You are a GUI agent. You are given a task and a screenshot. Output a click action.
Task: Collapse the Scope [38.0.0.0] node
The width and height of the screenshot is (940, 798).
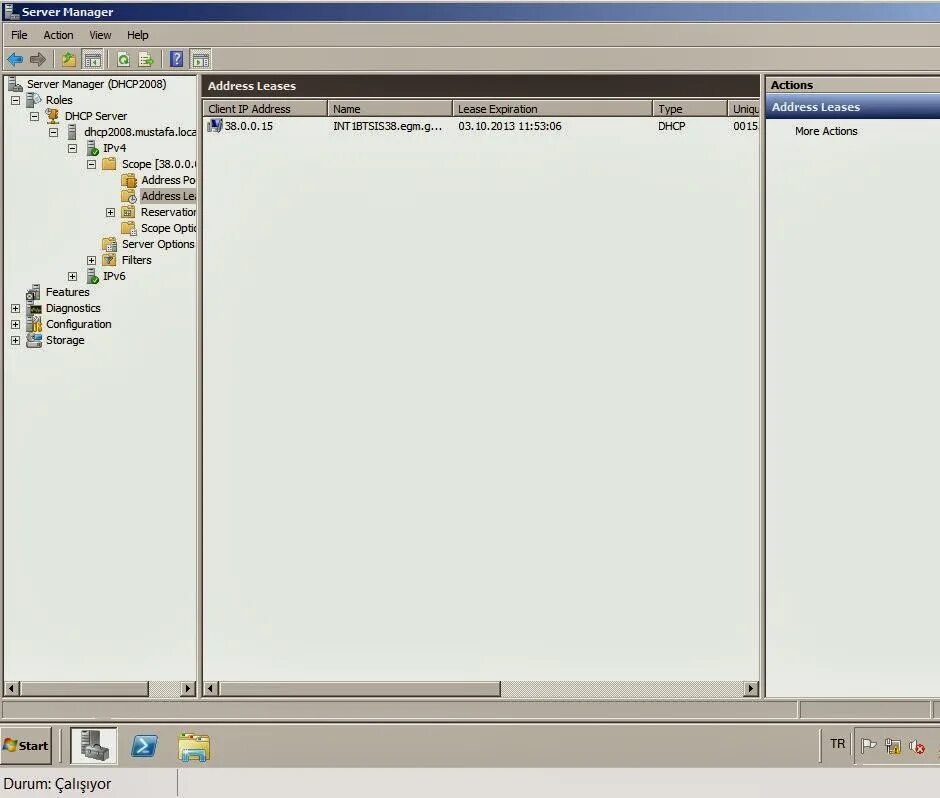point(92,164)
